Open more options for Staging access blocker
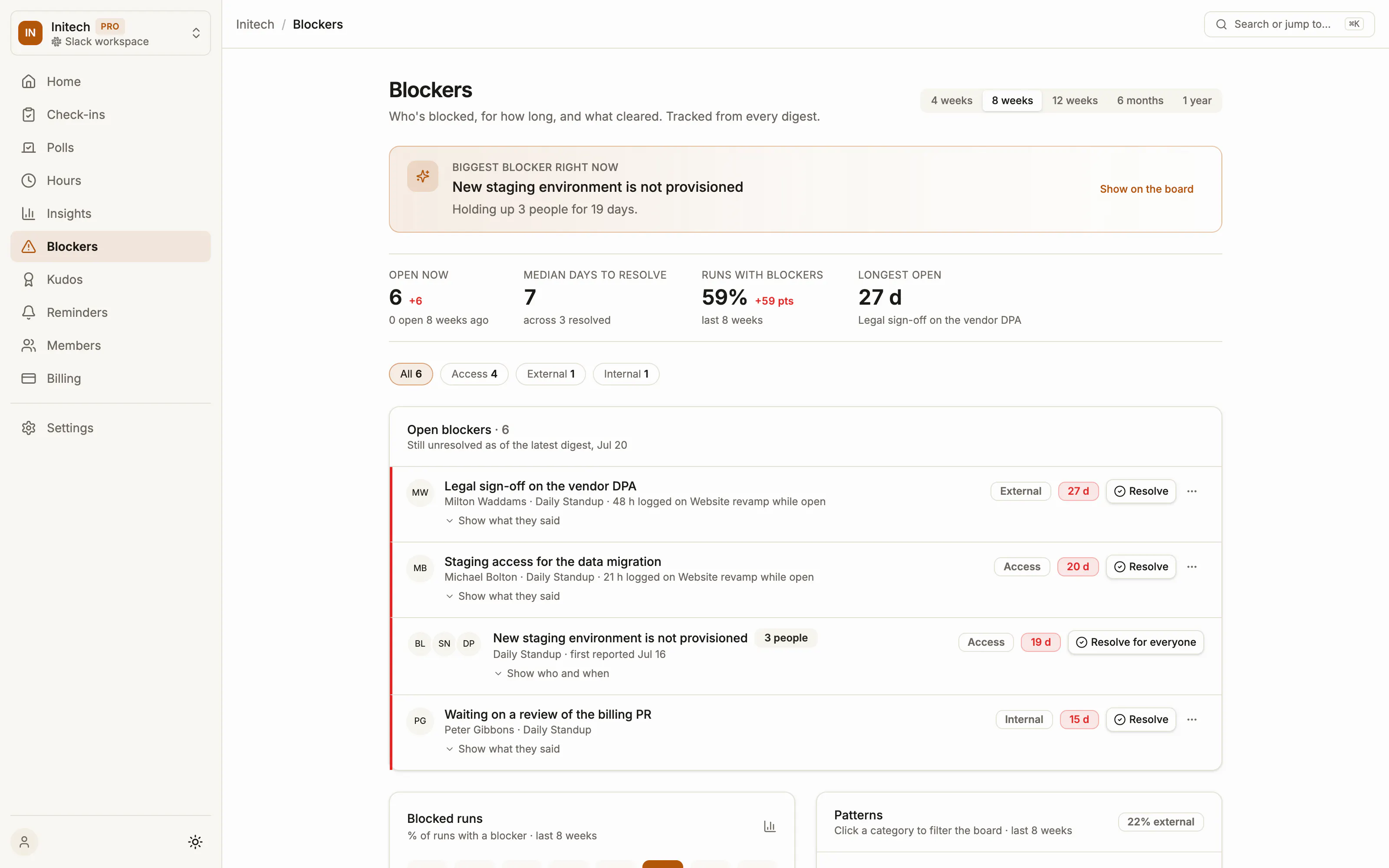This screenshot has width=1389, height=868. pos(1192,567)
